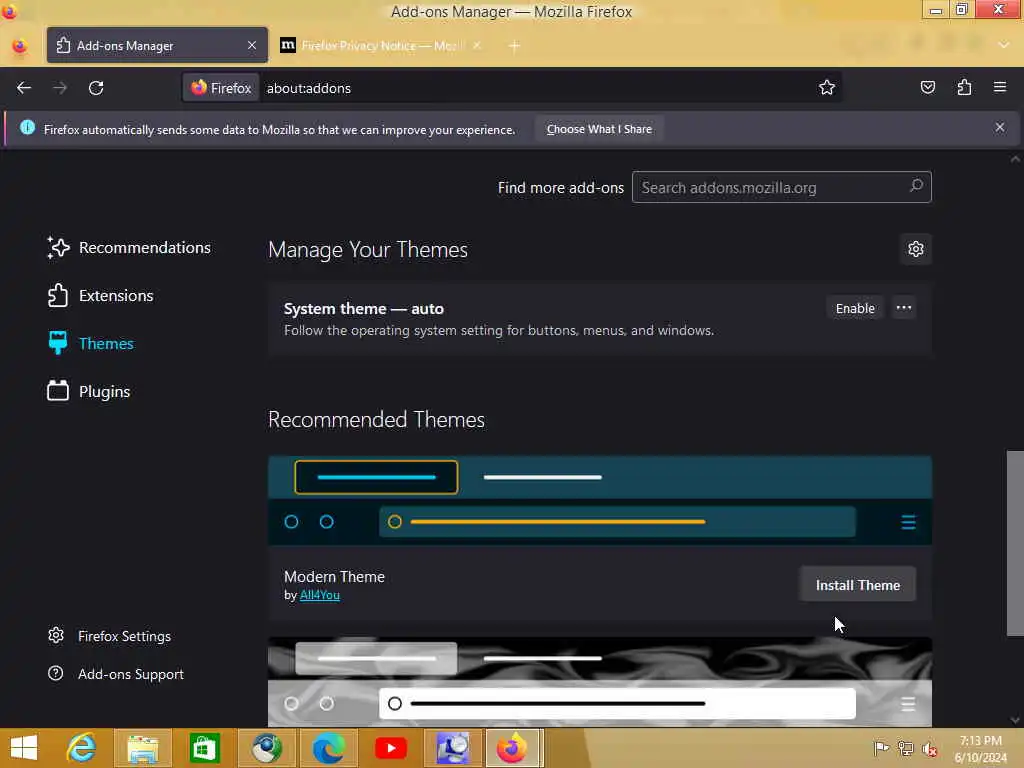This screenshot has height=768, width=1024.
Task: Enable the System theme — auto
Action: click(855, 308)
